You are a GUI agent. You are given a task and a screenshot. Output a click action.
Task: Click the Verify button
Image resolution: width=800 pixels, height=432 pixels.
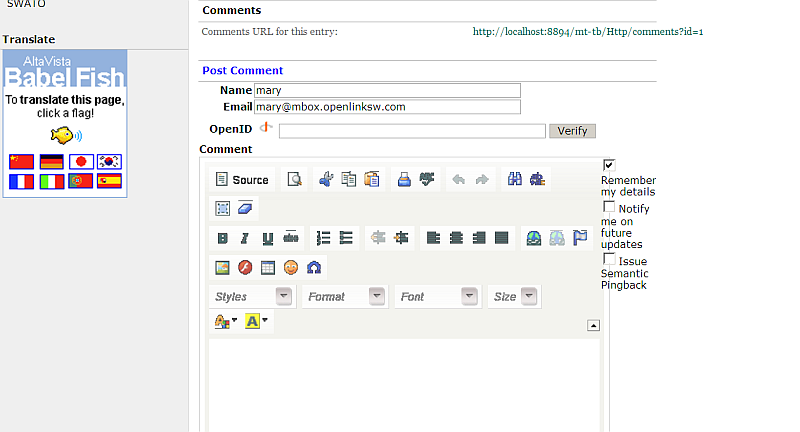coord(572,131)
